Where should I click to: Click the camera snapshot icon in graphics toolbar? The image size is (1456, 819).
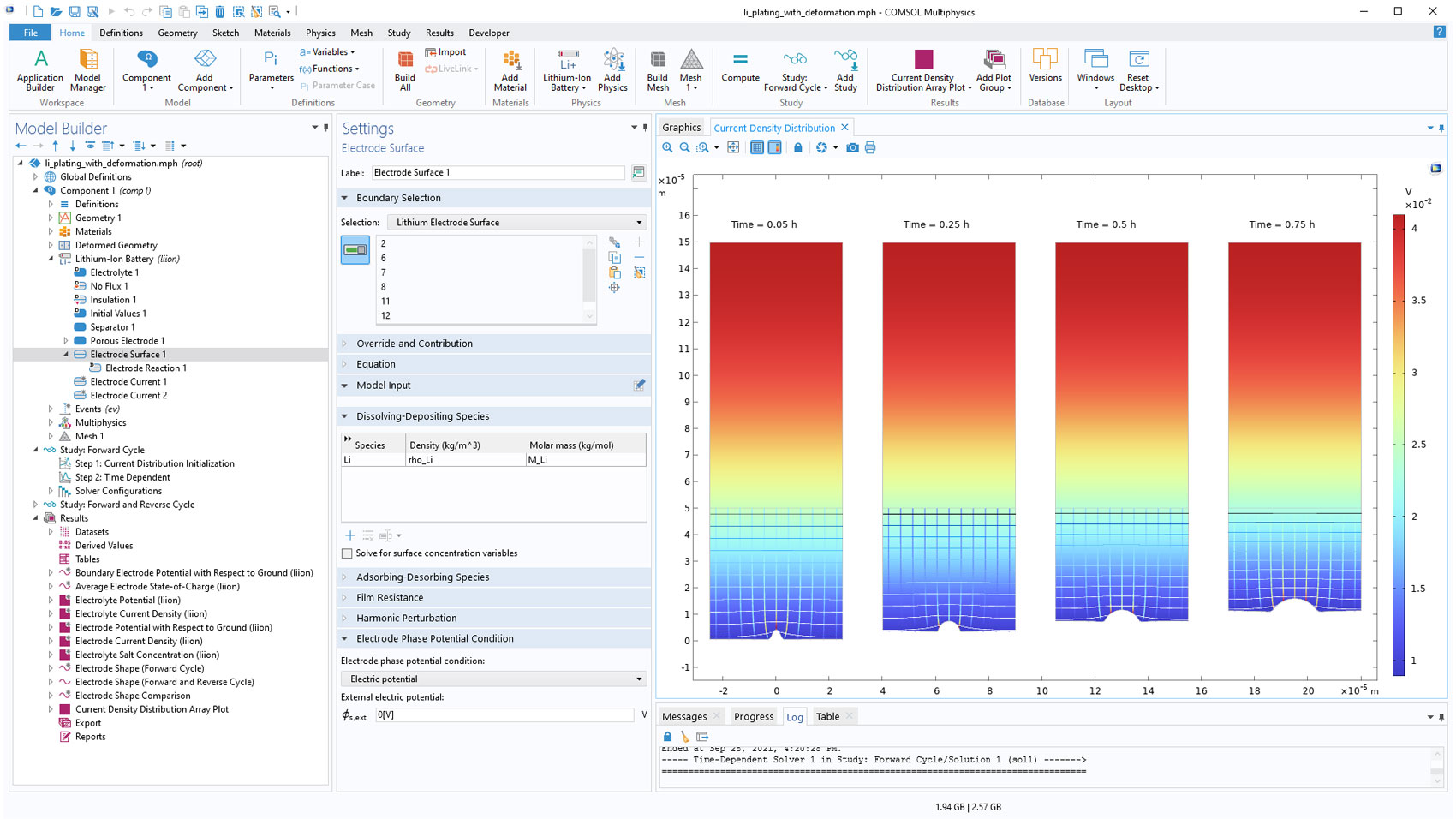852,148
